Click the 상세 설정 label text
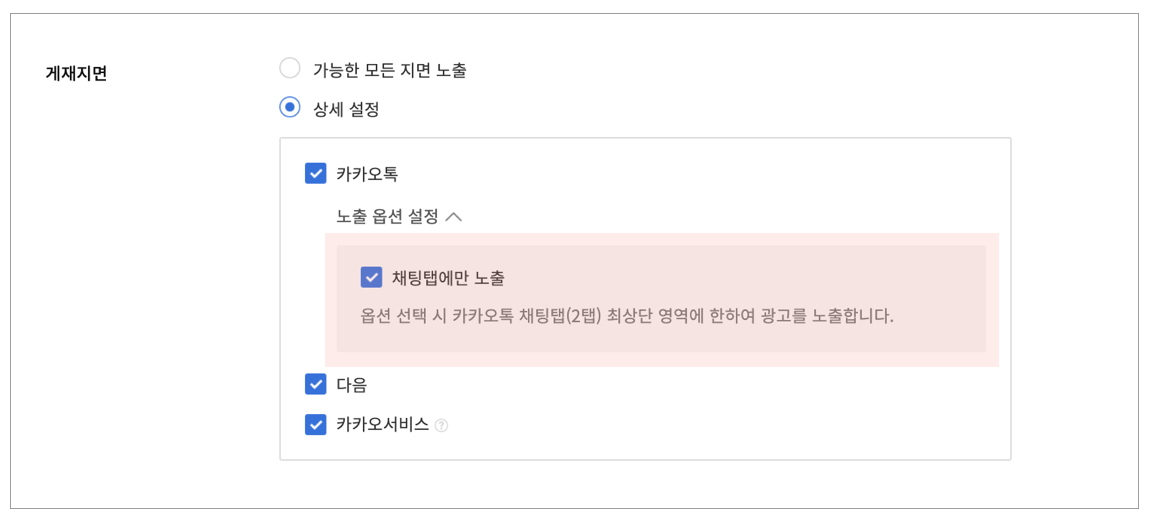Viewport: 1152px width, 526px height. point(346,109)
